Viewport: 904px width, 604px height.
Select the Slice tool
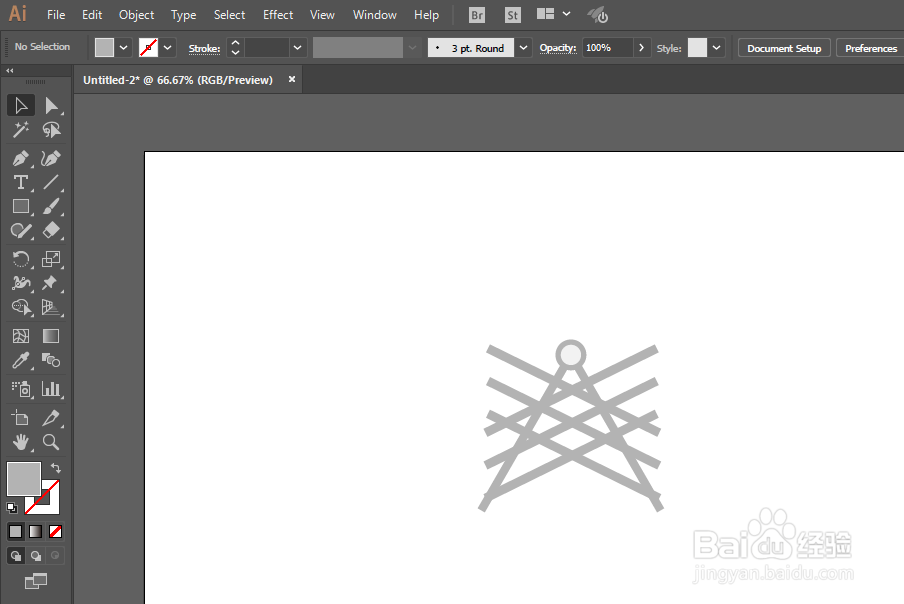[51, 418]
